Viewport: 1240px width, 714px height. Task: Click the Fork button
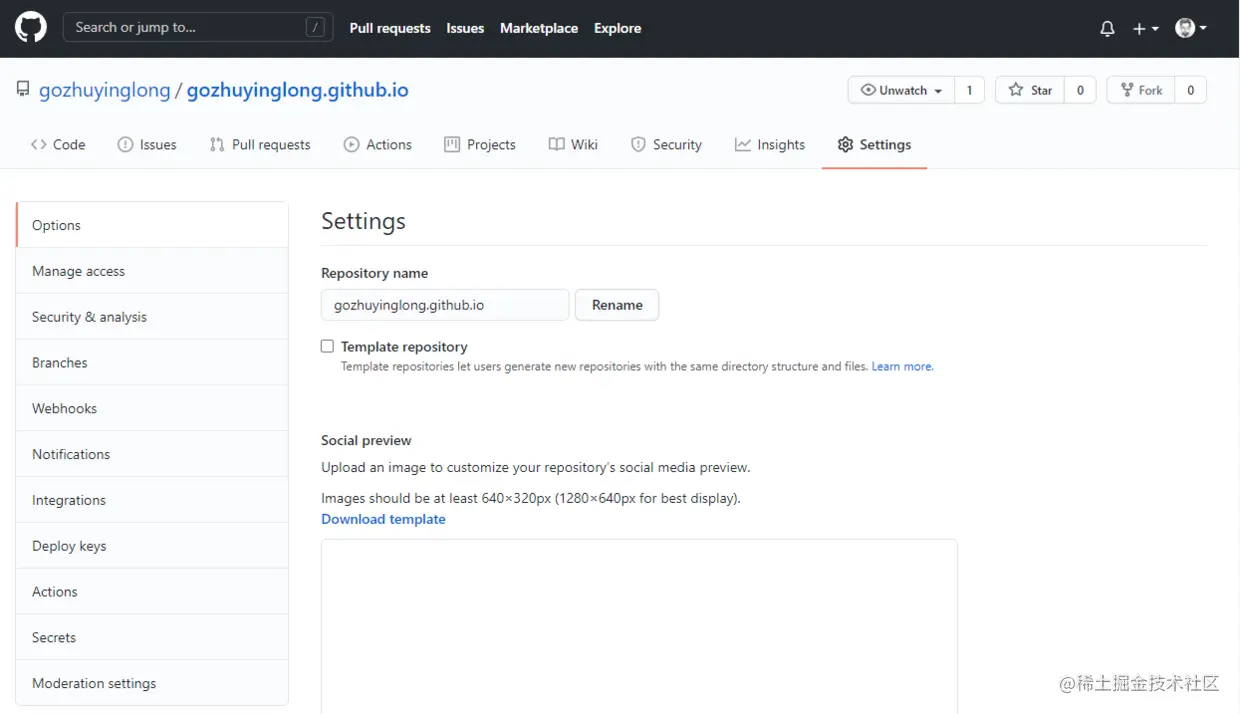click(x=1141, y=90)
